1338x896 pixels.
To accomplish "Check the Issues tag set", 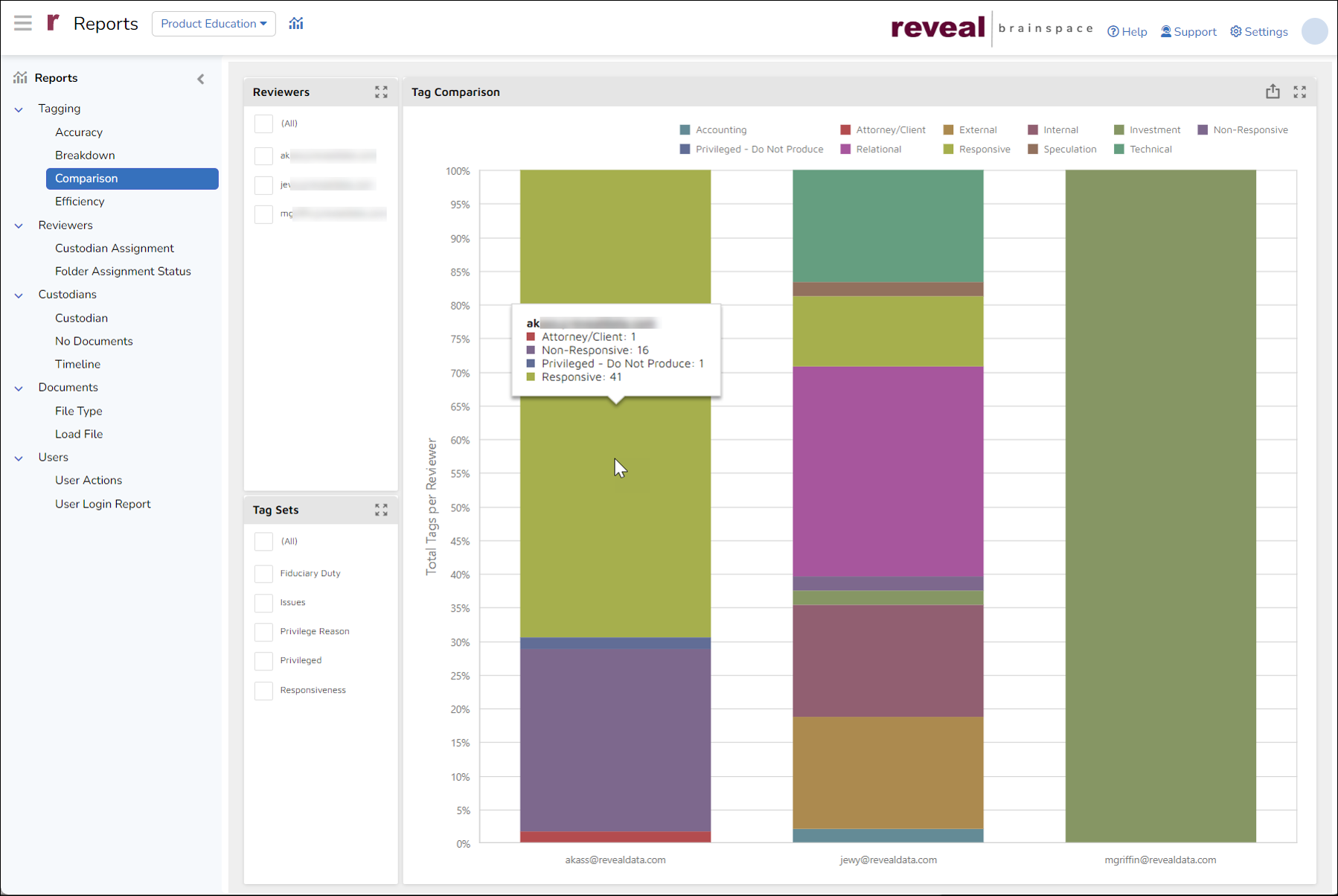I will 263,603.
